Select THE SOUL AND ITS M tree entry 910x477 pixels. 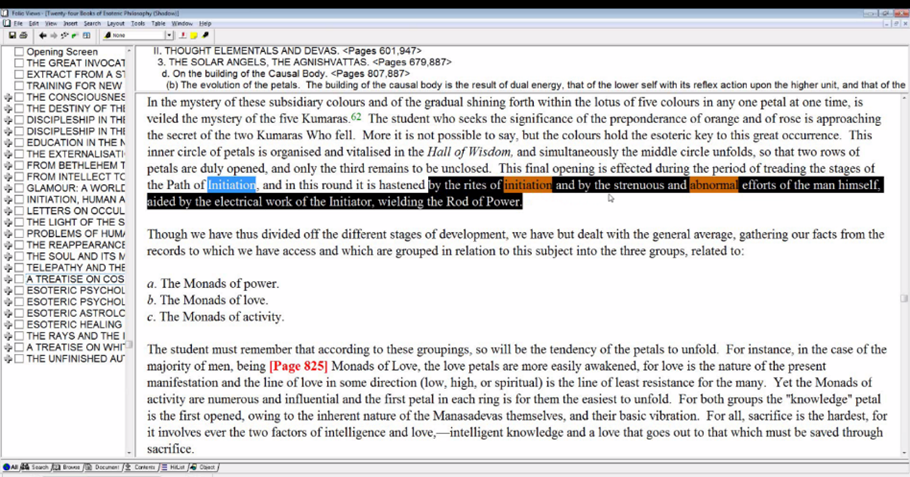[75, 256]
